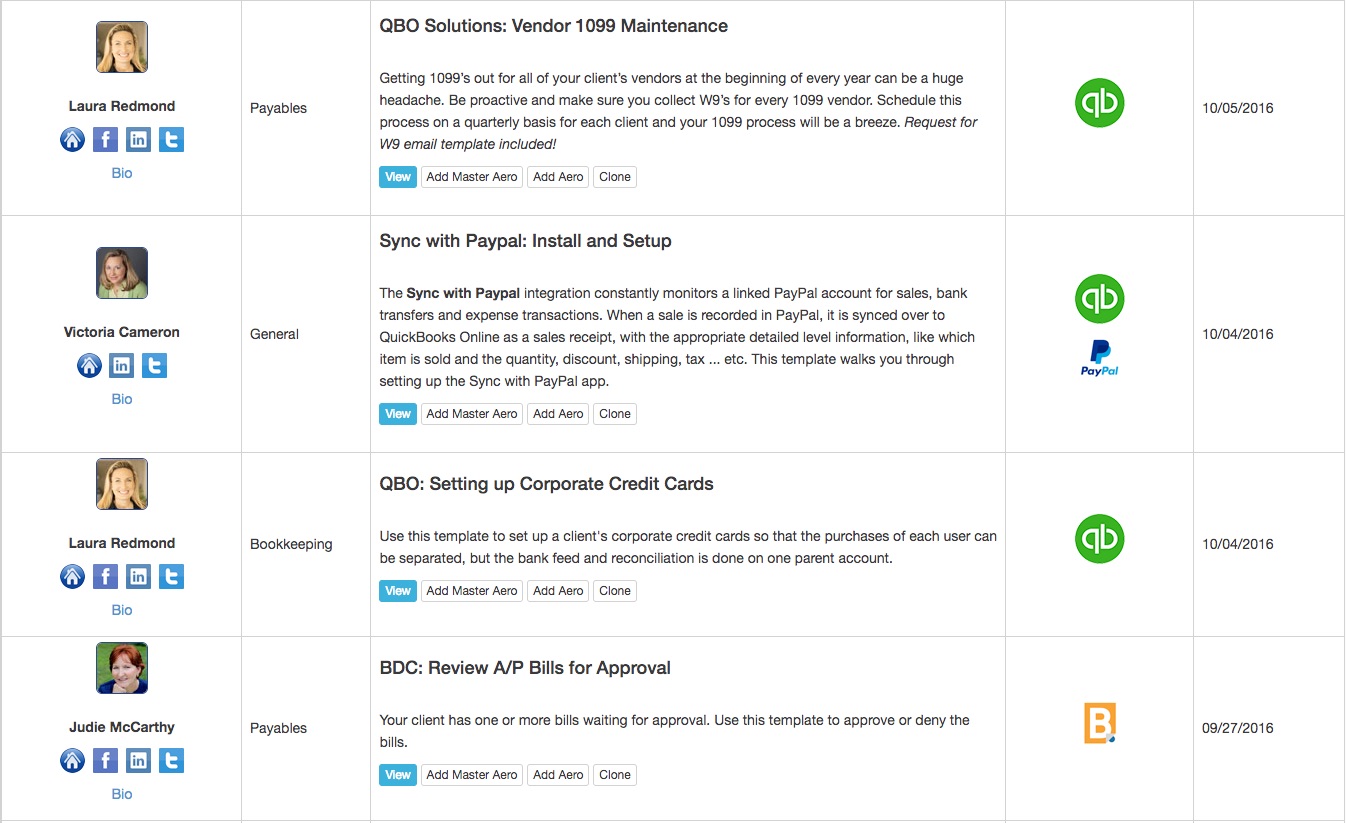Click Victoria Cameron's LinkedIn icon
1346x823 pixels.
[x=121, y=365]
